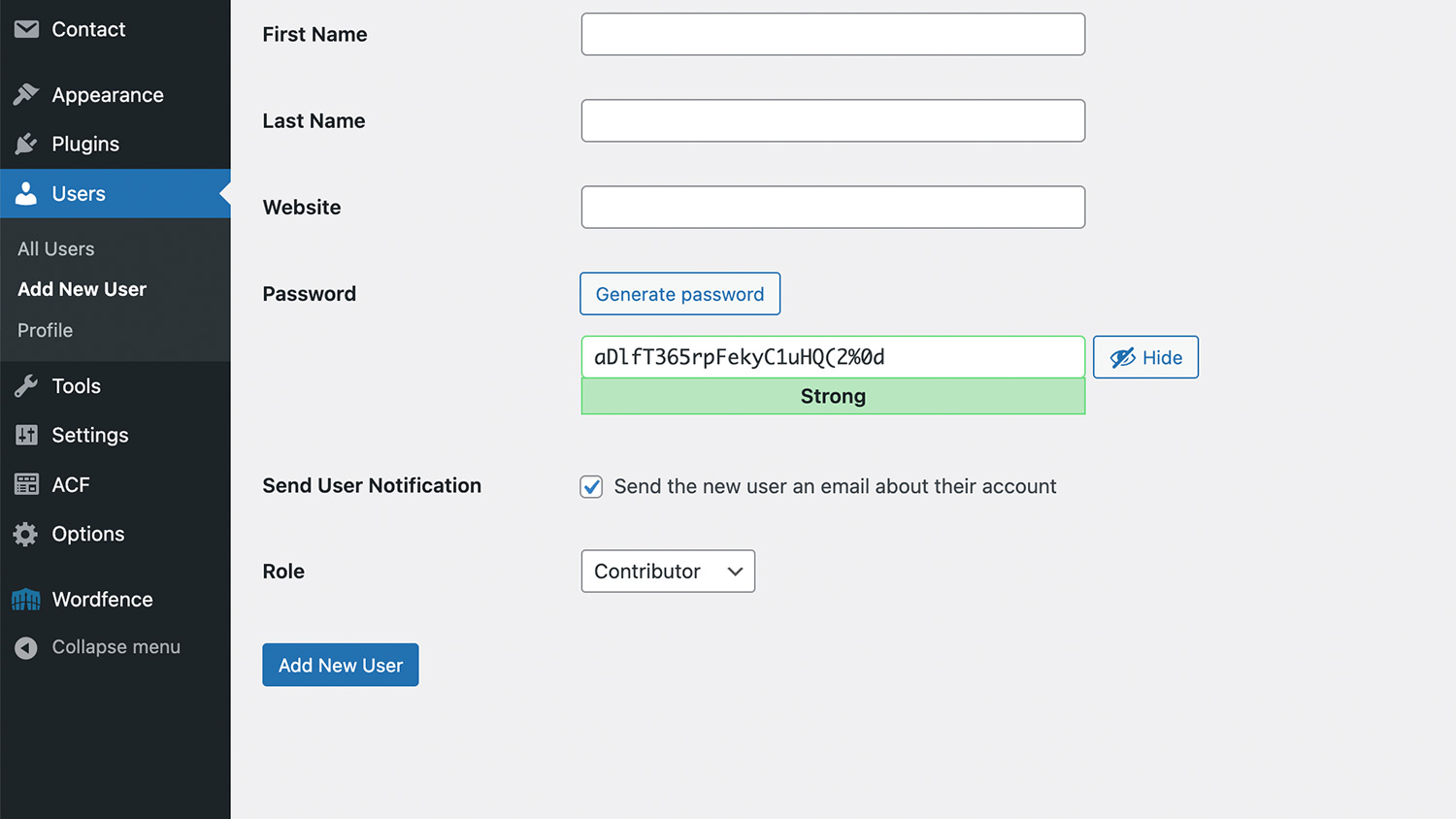The width and height of the screenshot is (1456, 819).
Task: Submit with Add New User button
Action: [x=340, y=665]
